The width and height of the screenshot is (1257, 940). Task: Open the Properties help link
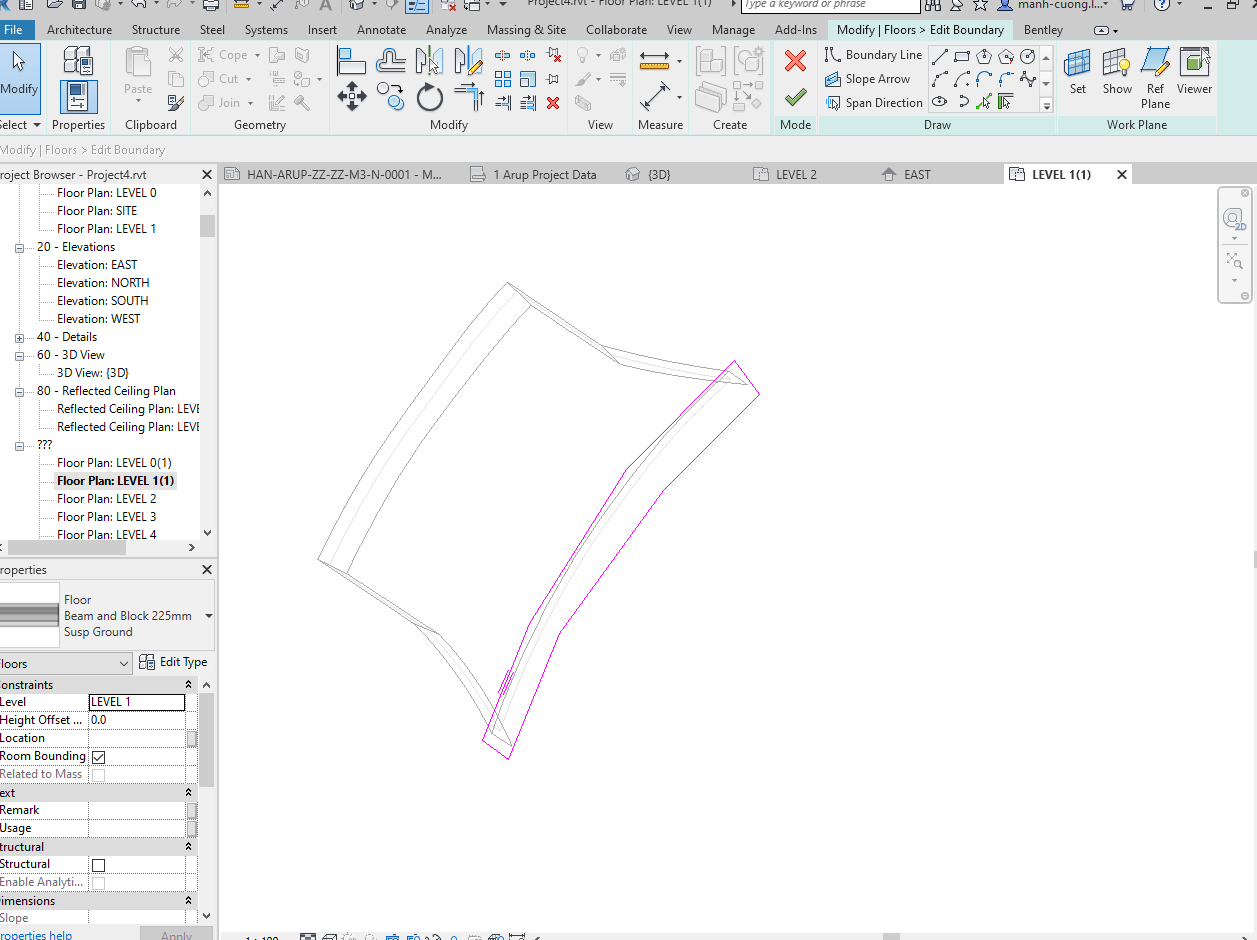pos(36,934)
